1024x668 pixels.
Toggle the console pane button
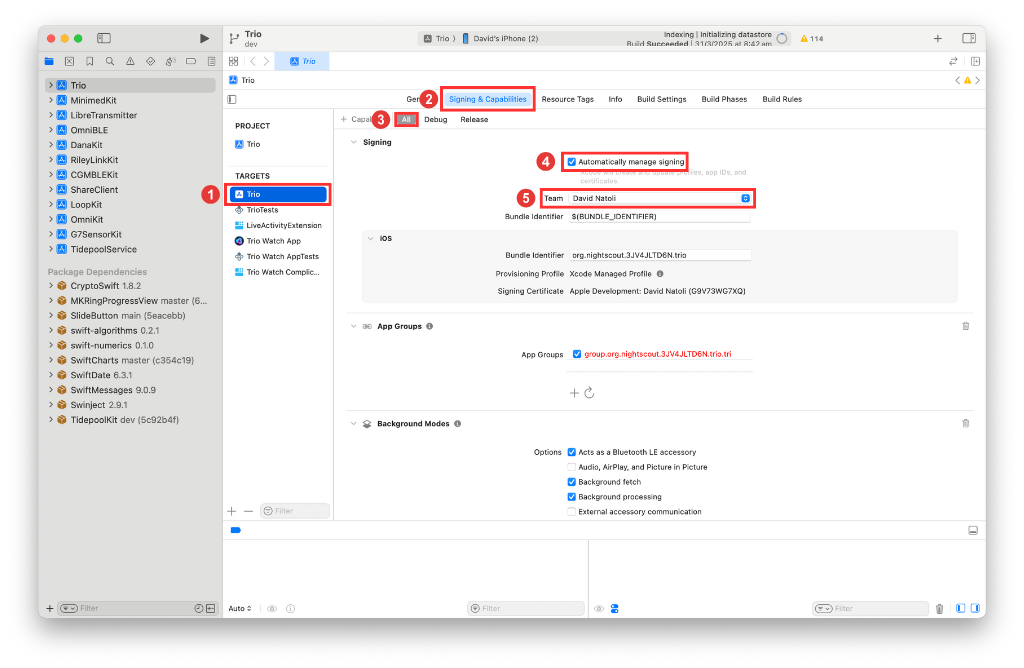975,609
